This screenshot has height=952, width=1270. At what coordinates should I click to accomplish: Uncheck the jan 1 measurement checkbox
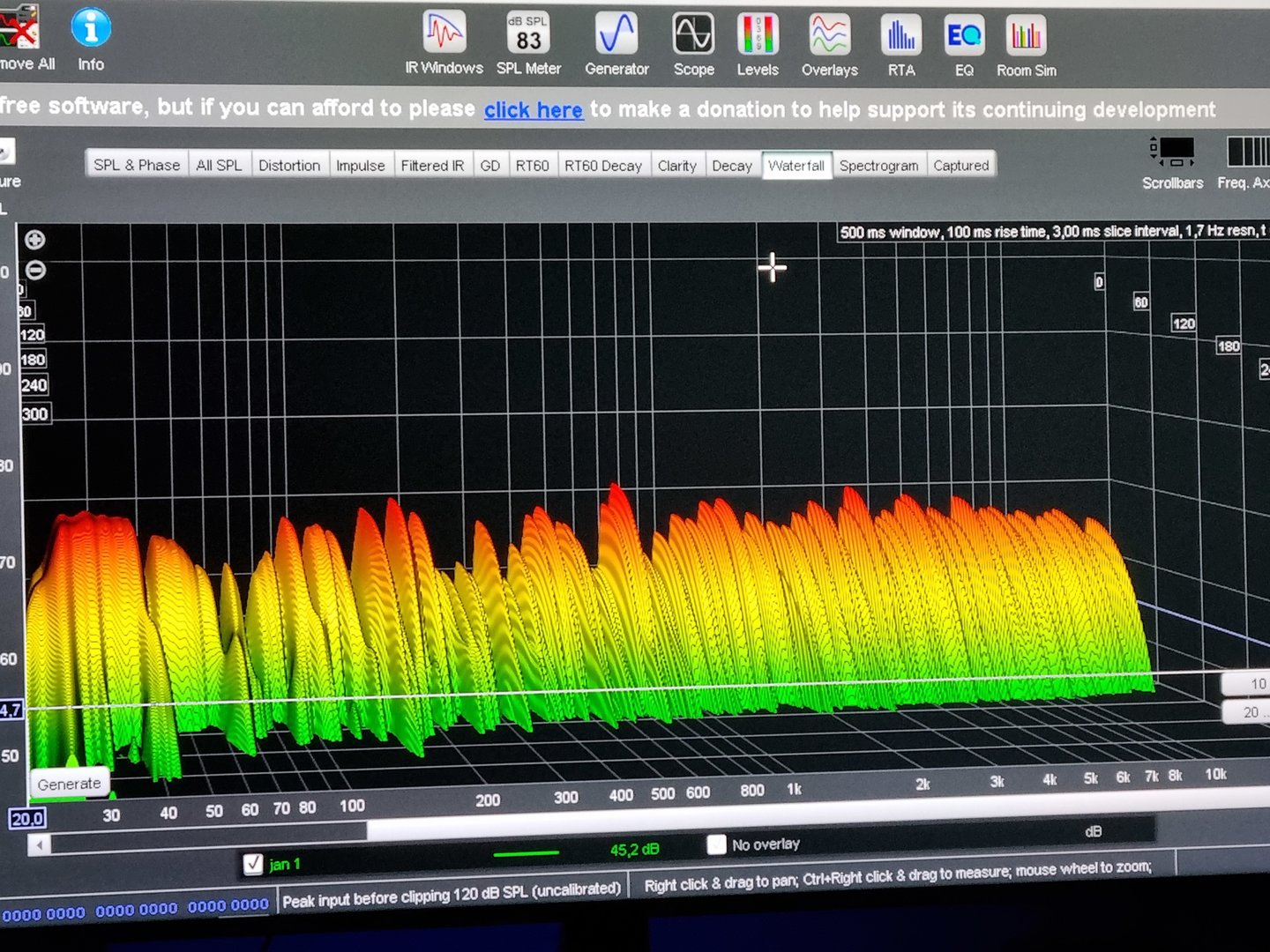(x=253, y=864)
